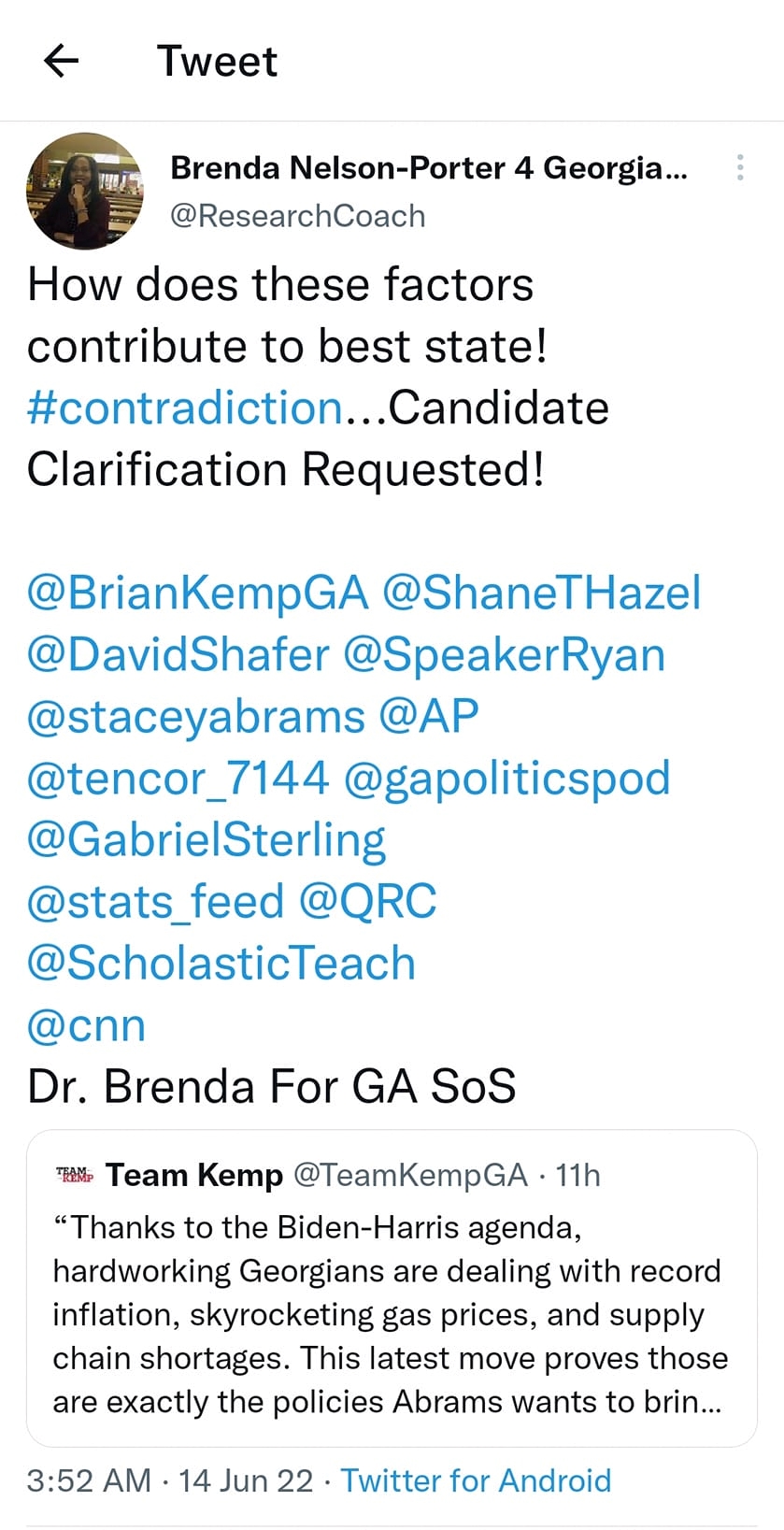Open the @stats_feed mention
Screen dimensions: 784x1530
156,902
